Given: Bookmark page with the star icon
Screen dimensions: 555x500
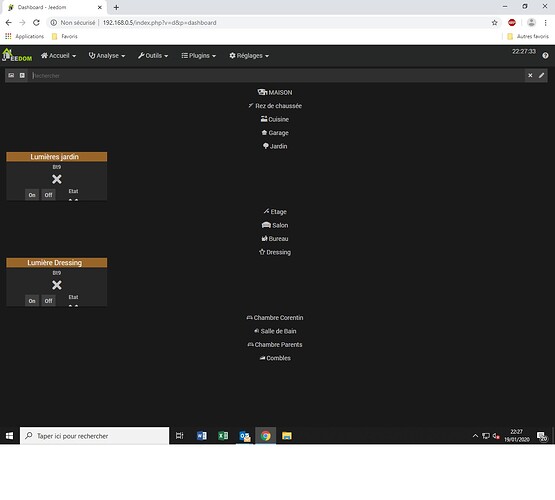Looking at the screenshot, I should [x=494, y=23].
